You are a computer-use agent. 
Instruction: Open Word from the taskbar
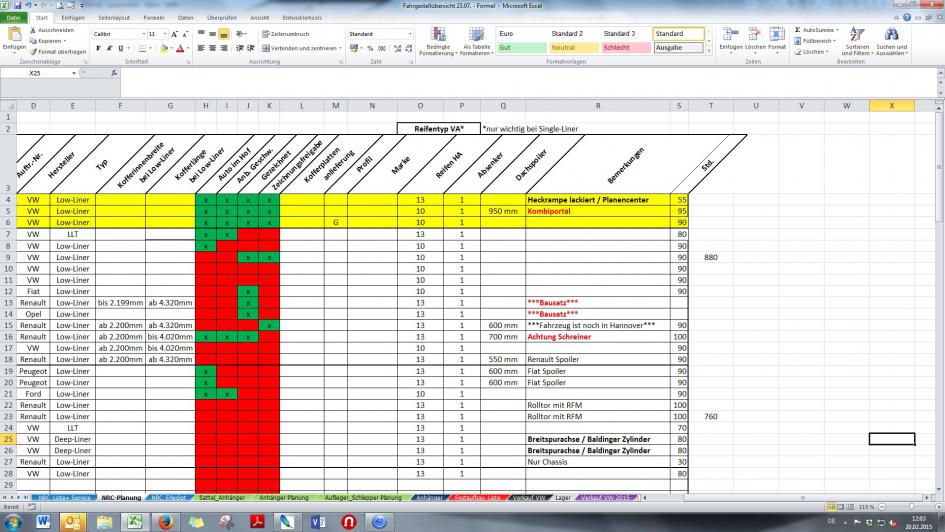click(43, 522)
